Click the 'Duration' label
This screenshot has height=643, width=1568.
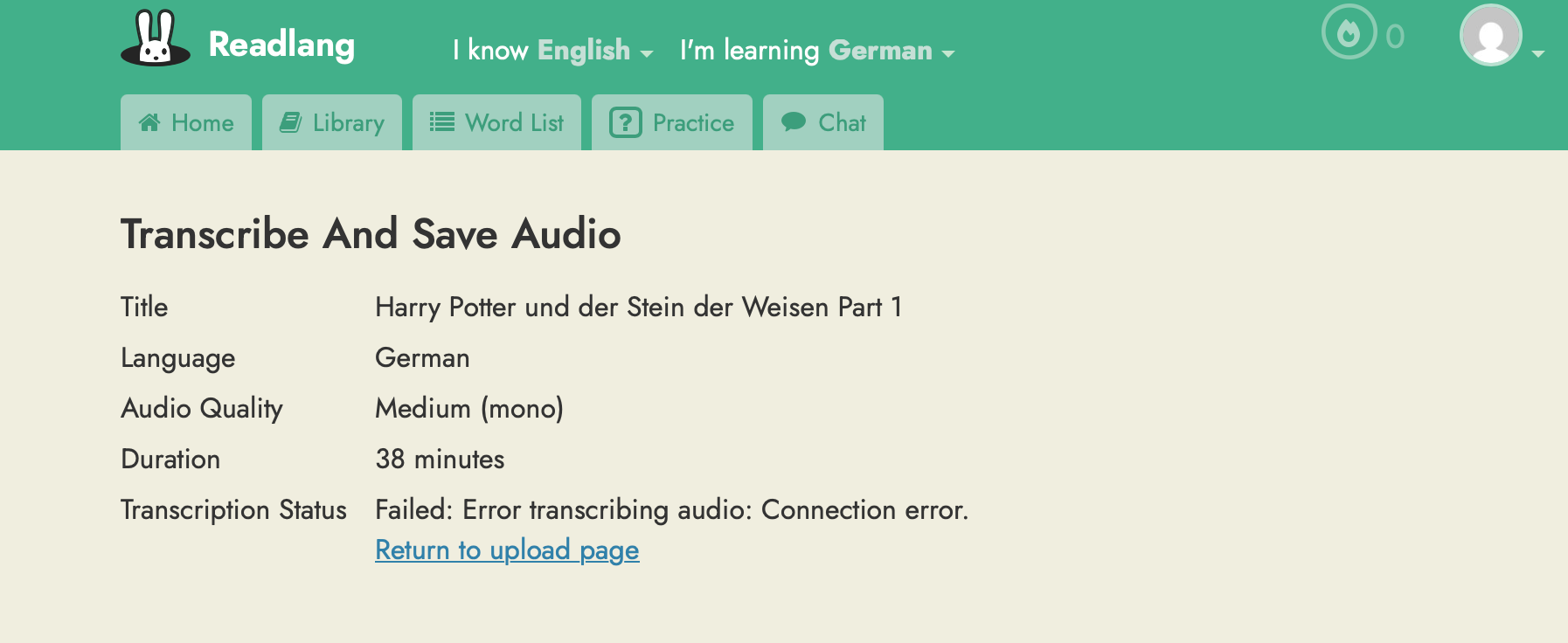(x=170, y=460)
